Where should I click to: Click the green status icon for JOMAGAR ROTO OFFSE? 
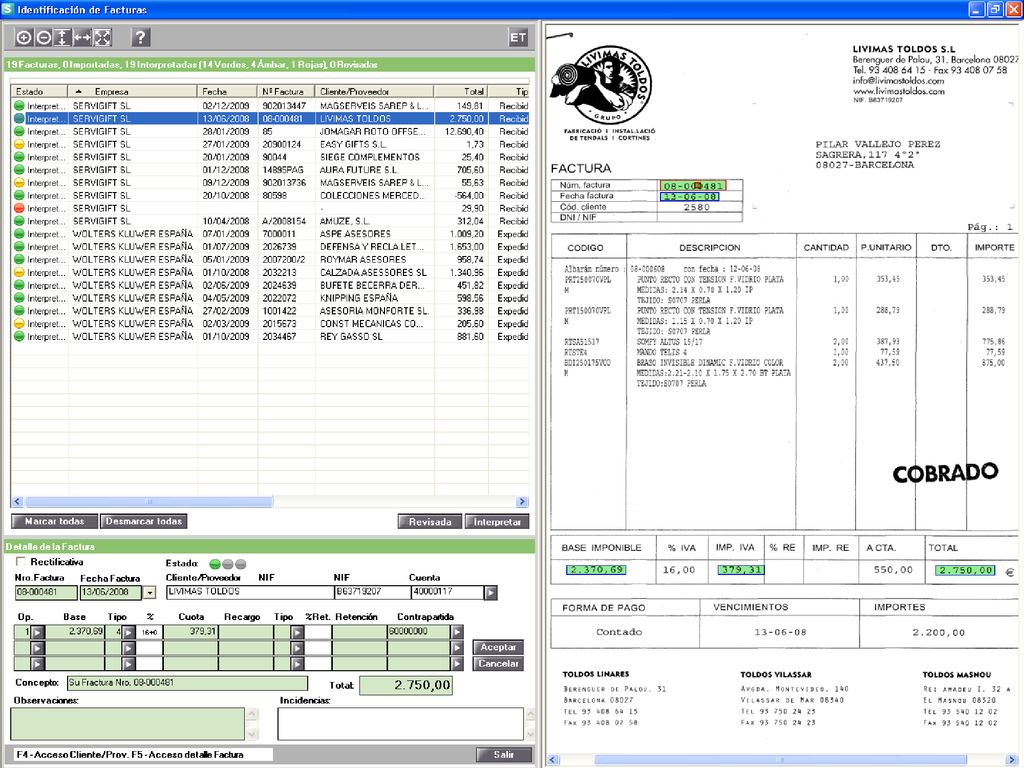[19, 131]
